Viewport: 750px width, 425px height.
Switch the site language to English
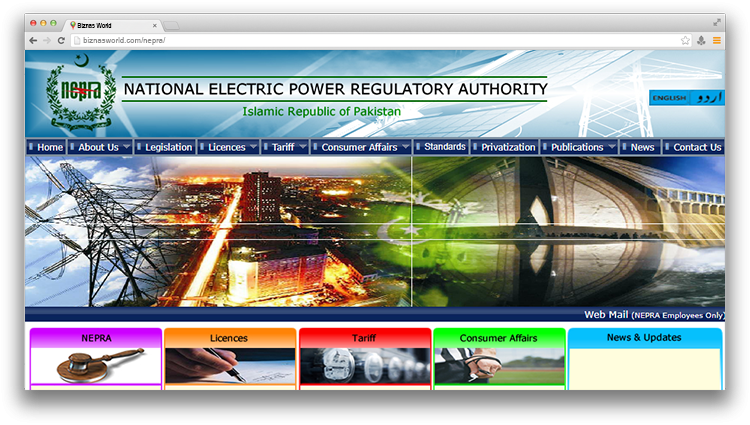pyautogui.click(x=669, y=98)
